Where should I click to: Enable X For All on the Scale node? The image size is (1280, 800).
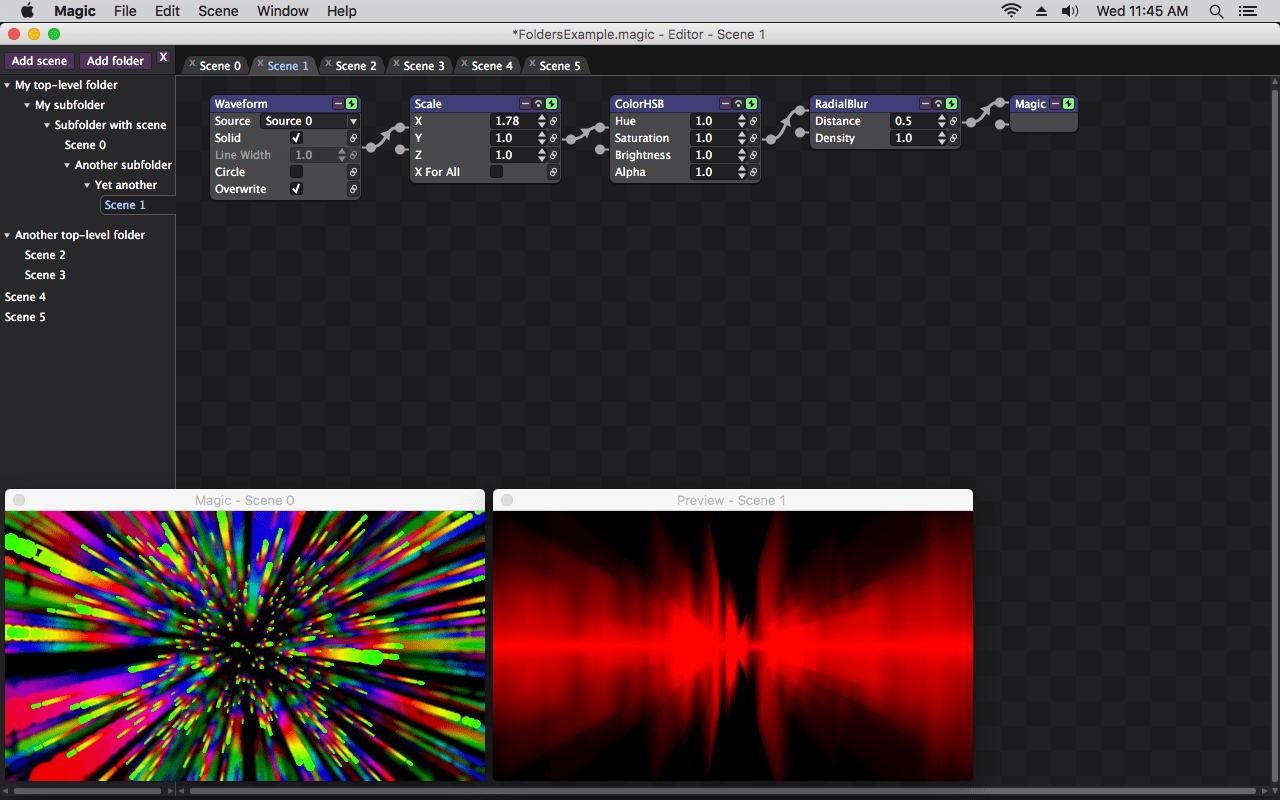[x=496, y=171]
